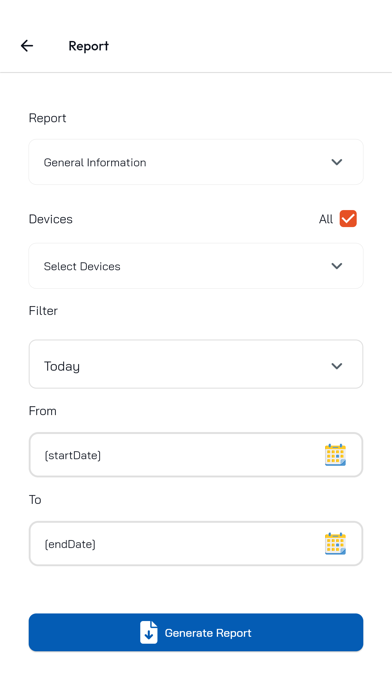Focus the startDate input field
This screenshot has width=392, height=696.
click(196, 455)
